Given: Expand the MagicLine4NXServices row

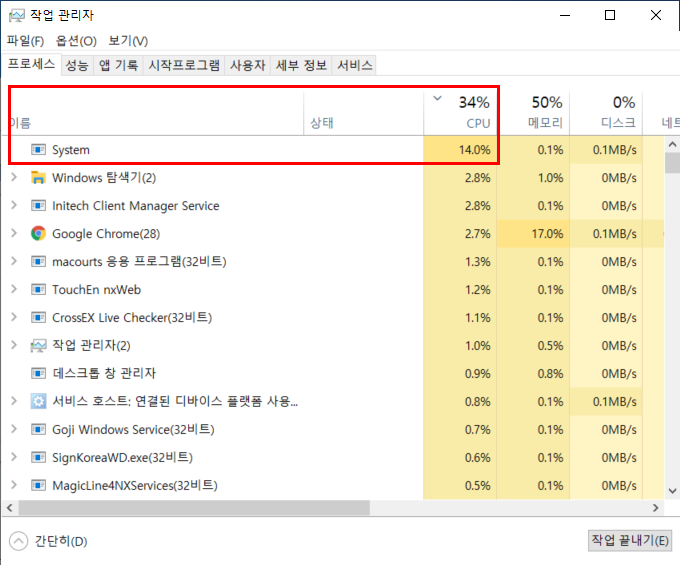Looking at the screenshot, I should 14,485.
